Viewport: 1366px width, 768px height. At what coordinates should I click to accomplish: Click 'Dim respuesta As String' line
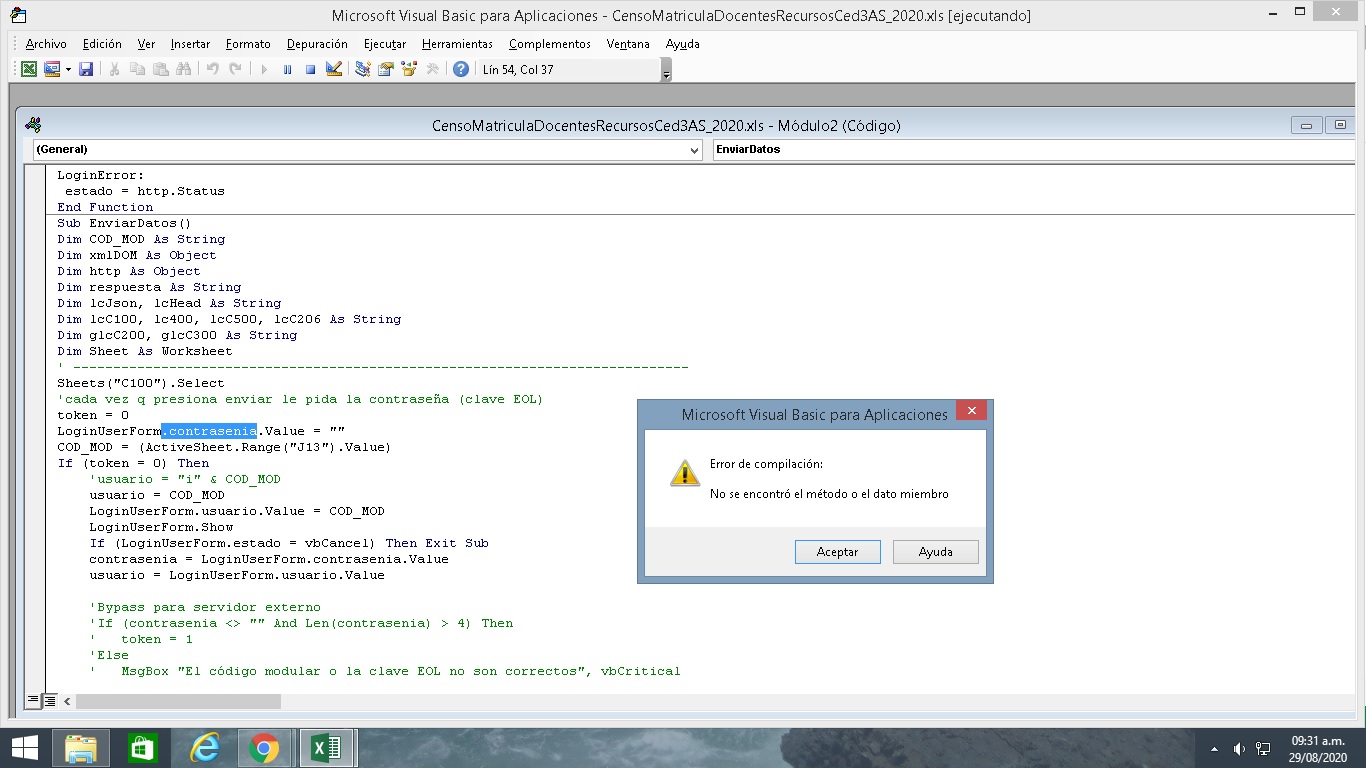click(x=149, y=287)
